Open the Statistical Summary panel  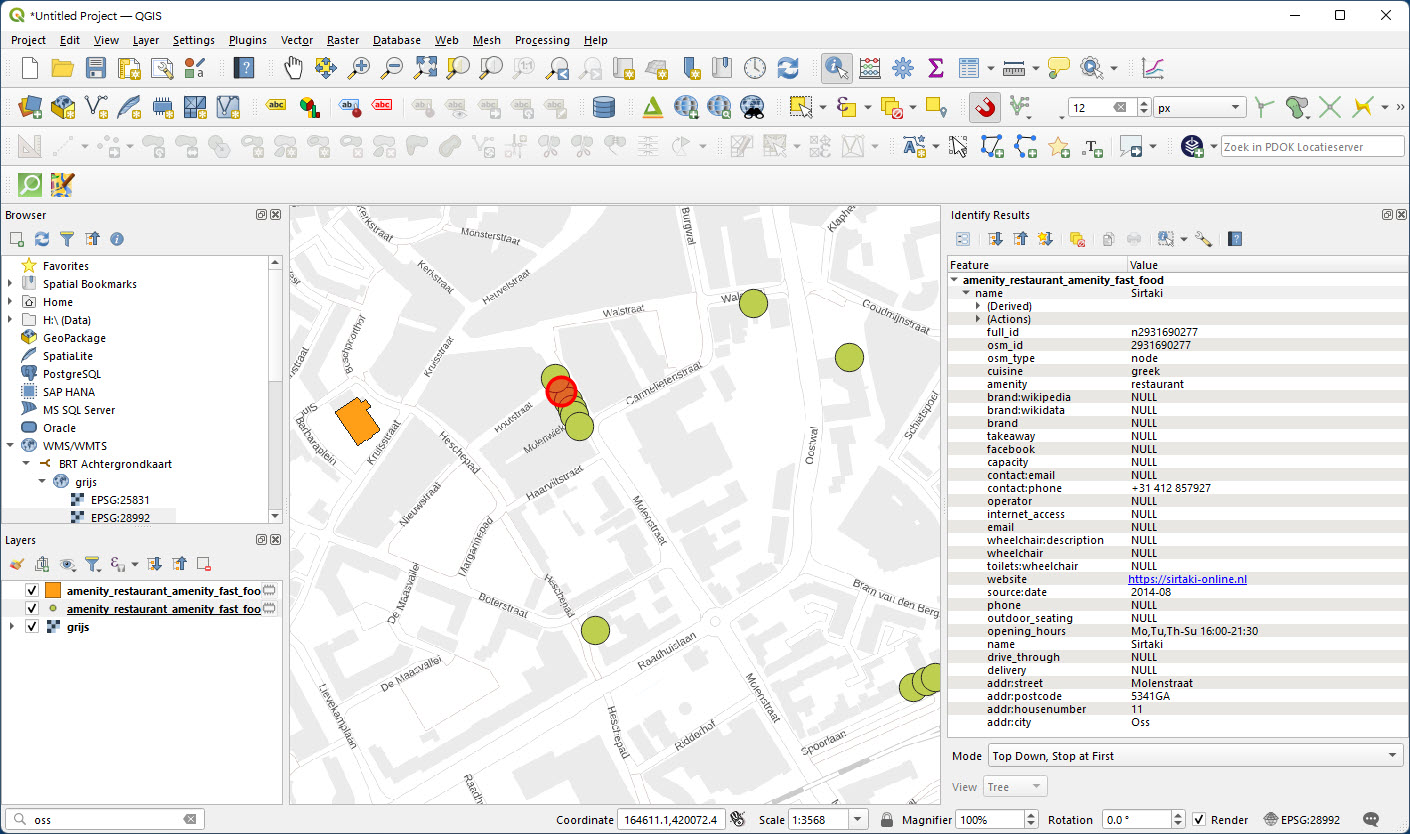pos(935,68)
